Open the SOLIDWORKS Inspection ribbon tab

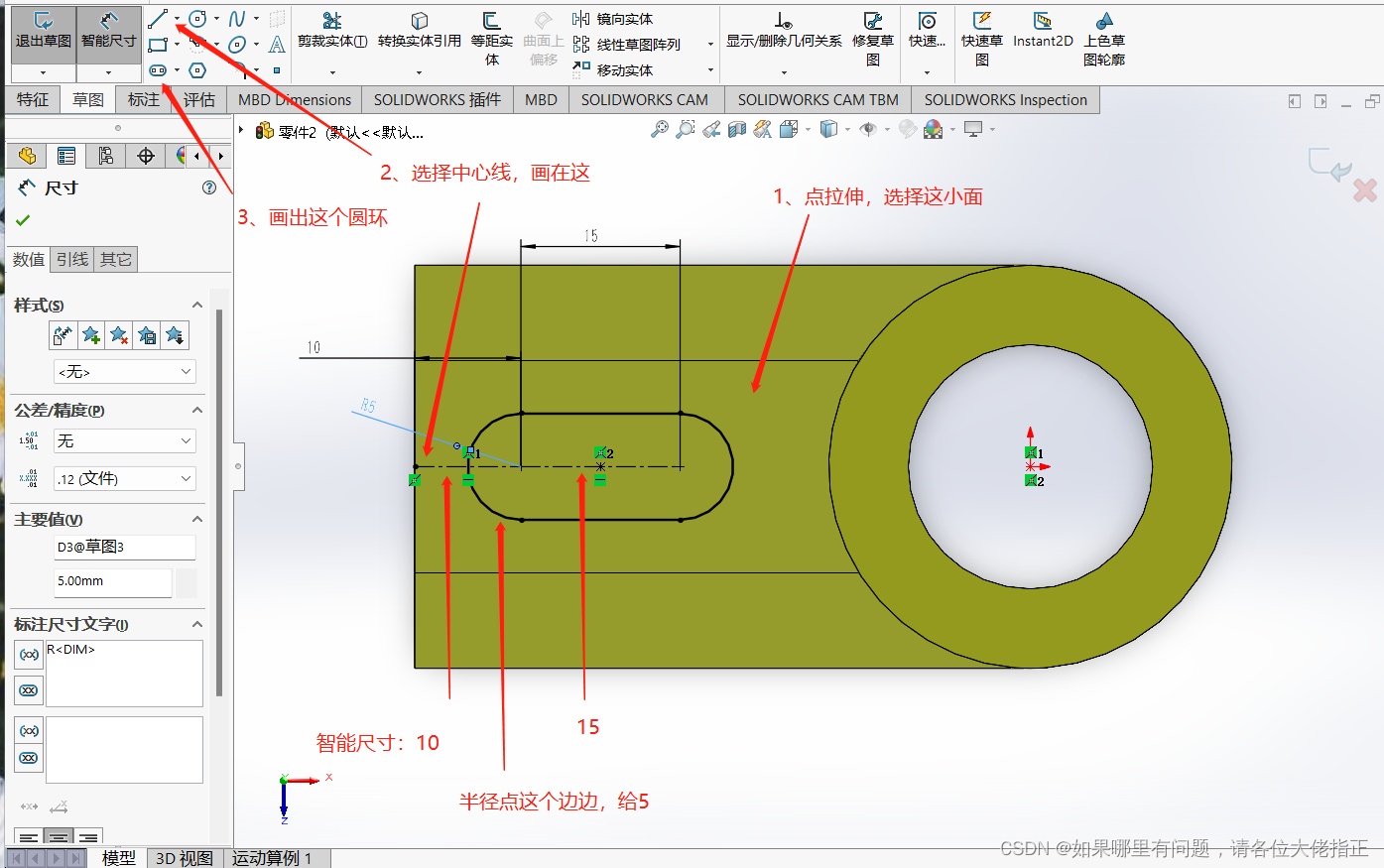click(x=1006, y=99)
